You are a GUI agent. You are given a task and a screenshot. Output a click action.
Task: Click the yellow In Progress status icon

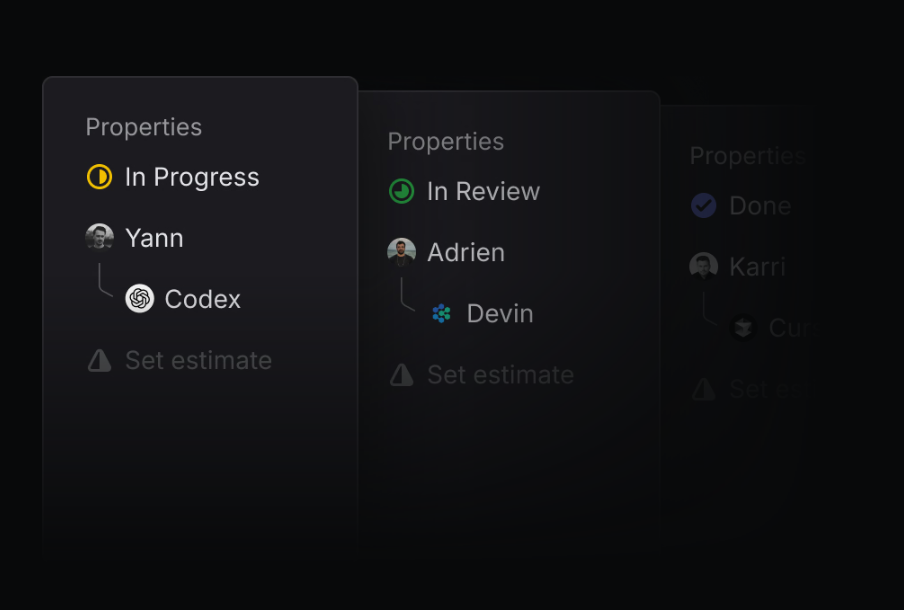click(99, 178)
